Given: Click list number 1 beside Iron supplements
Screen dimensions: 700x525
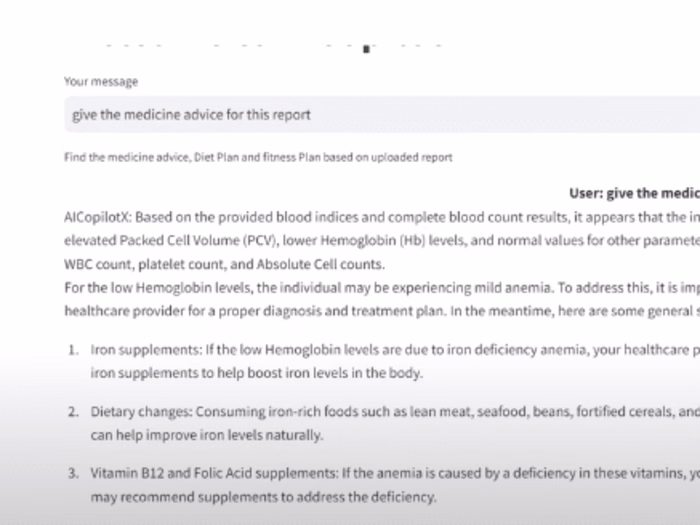Looking at the screenshot, I should [x=73, y=350].
